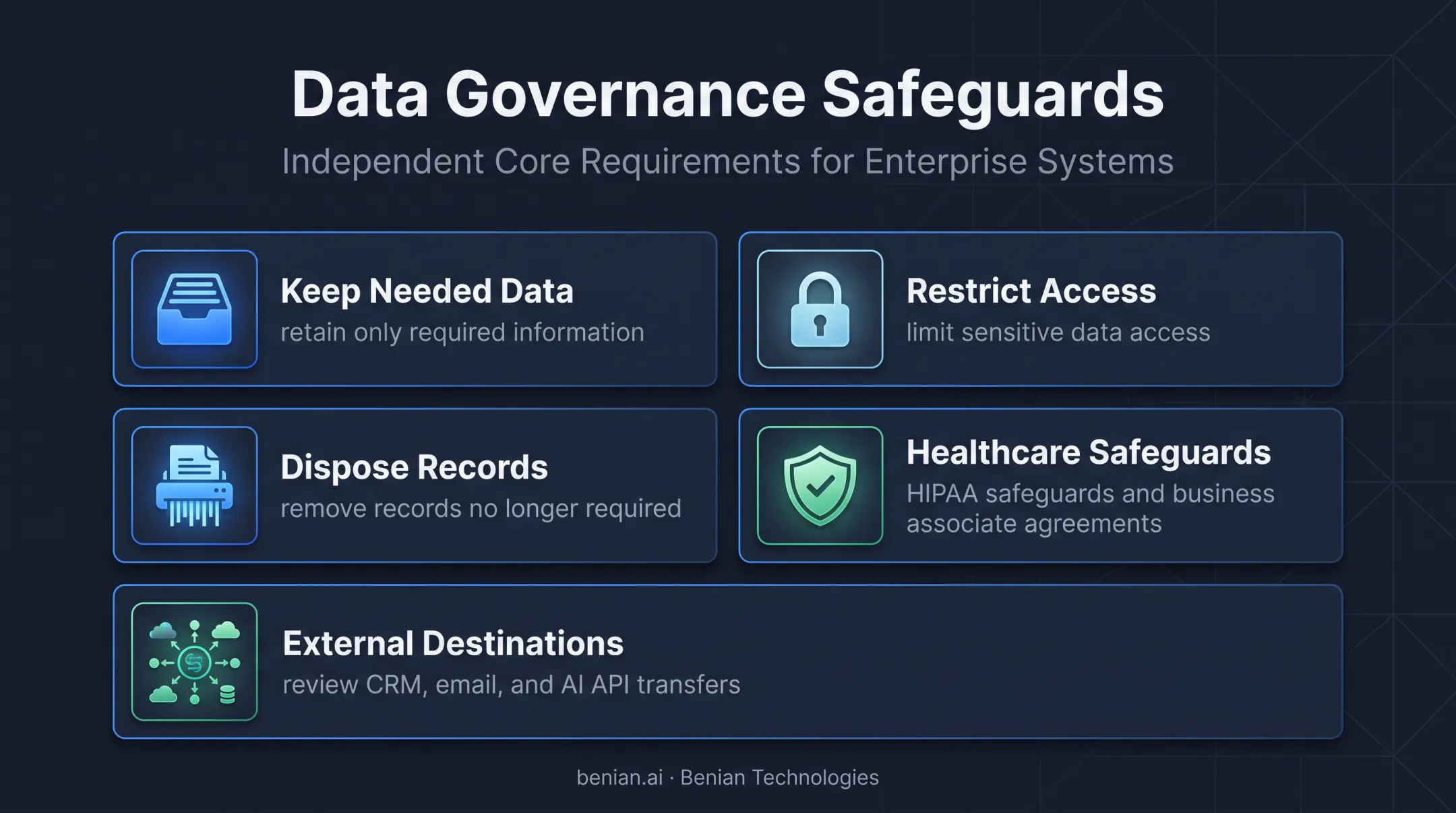Select the Restrict Access heading
Screen dimensions: 1456x813
[x=1031, y=291]
